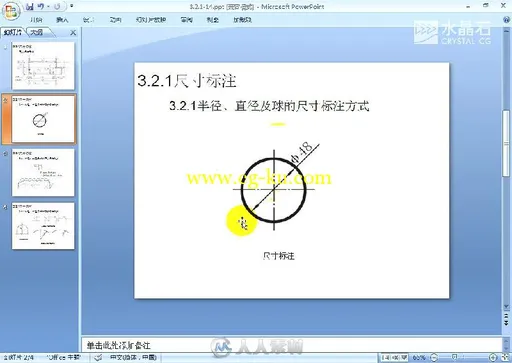The width and height of the screenshot is (512, 363).
Task: Go to next slide double-arrow button
Action: [506, 322]
